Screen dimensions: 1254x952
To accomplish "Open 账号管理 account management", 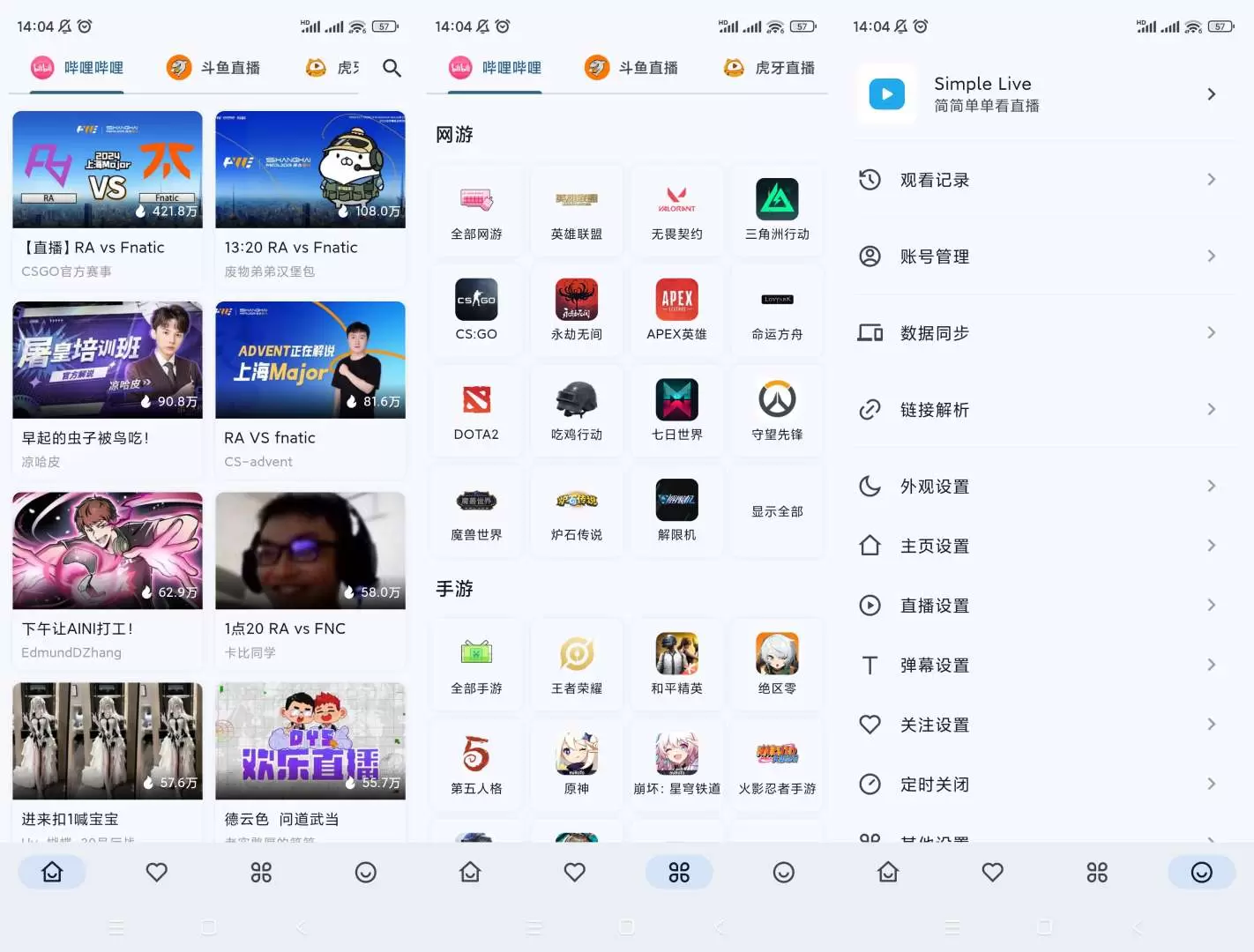I will [1045, 257].
